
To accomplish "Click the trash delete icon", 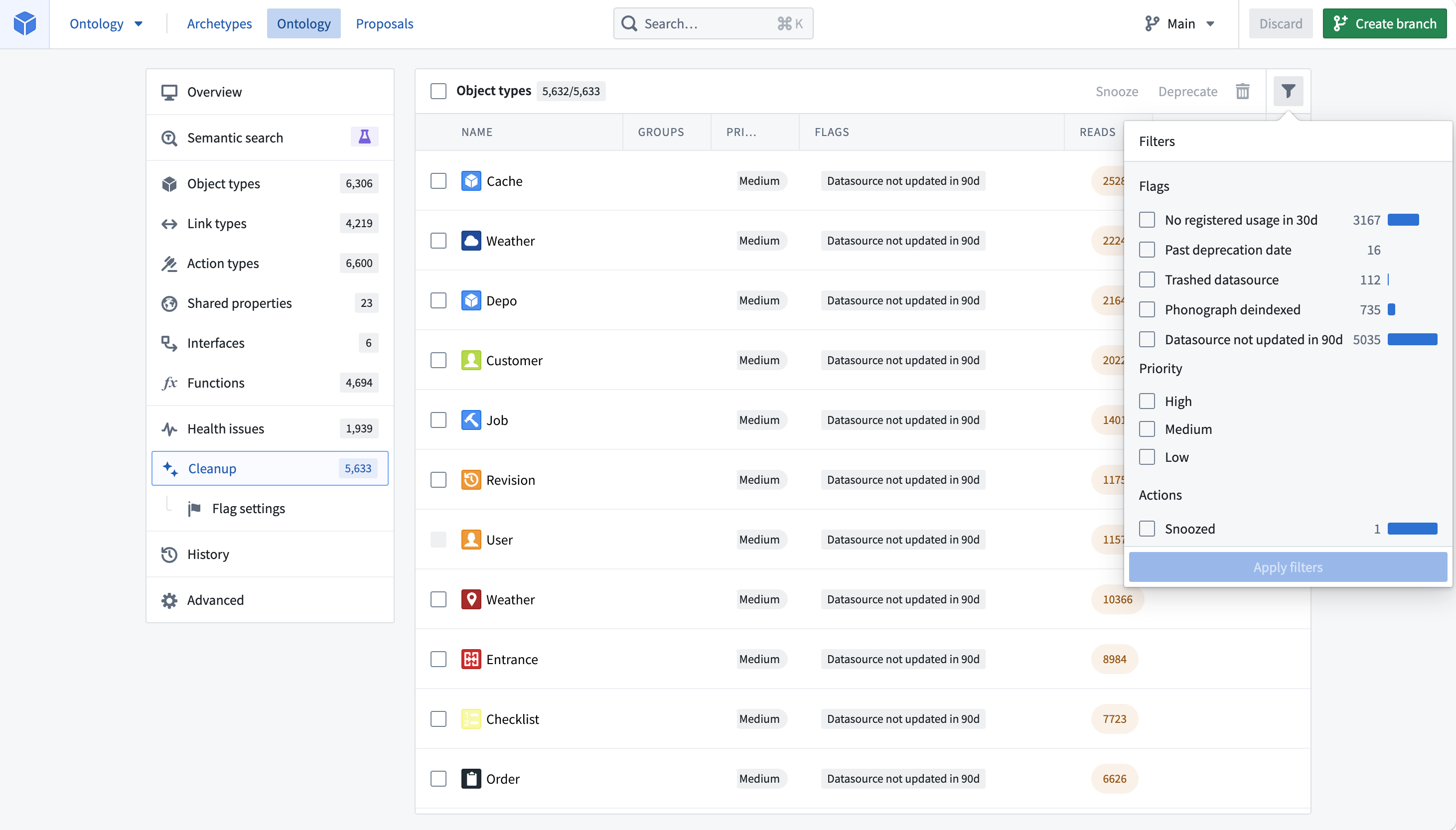I will pyautogui.click(x=1242, y=91).
